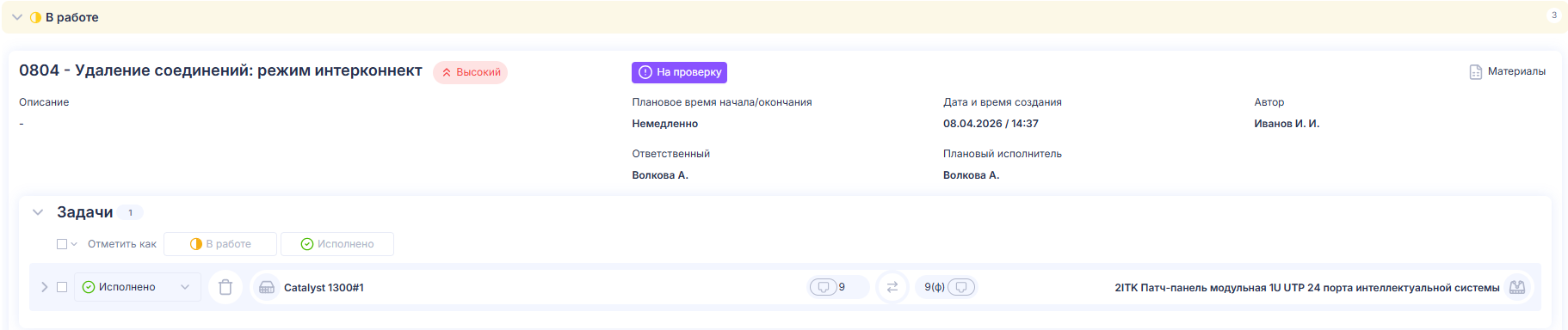This screenshot has width=1568, height=330.
Task: Click the half-circle 'В работе' header status icon
Action: (x=35, y=17)
